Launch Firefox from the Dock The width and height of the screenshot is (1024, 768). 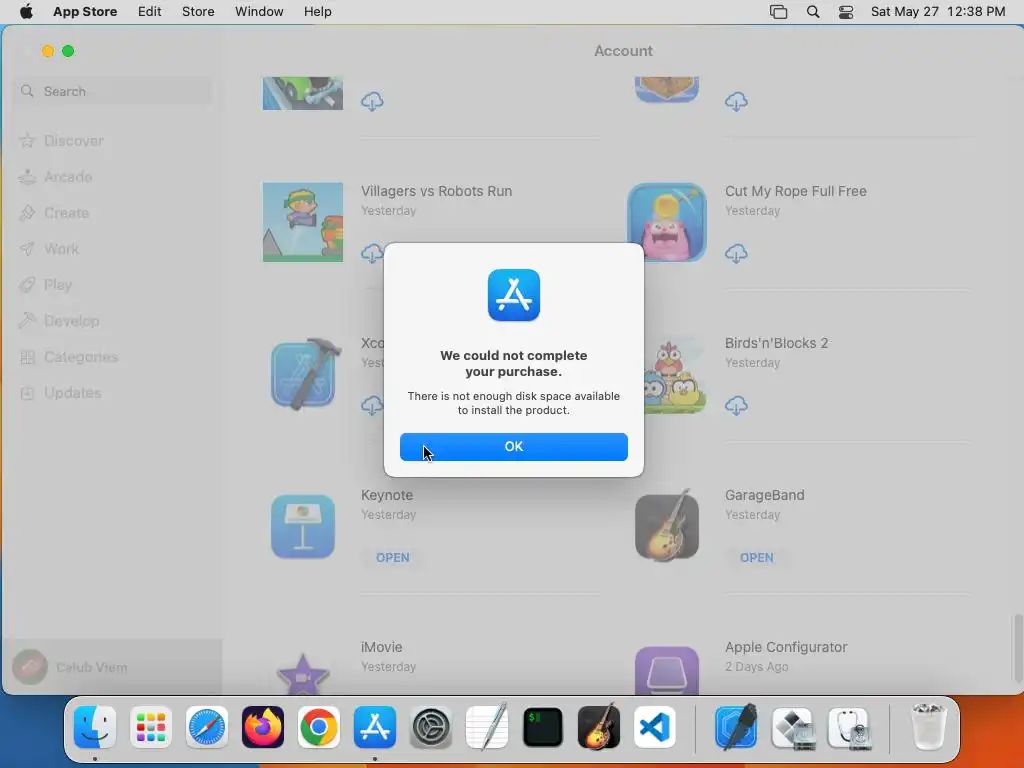263,727
